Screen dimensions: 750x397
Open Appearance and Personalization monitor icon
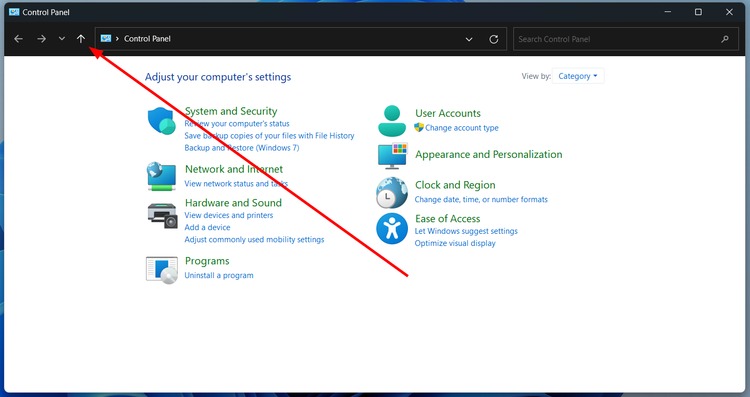pos(392,155)
